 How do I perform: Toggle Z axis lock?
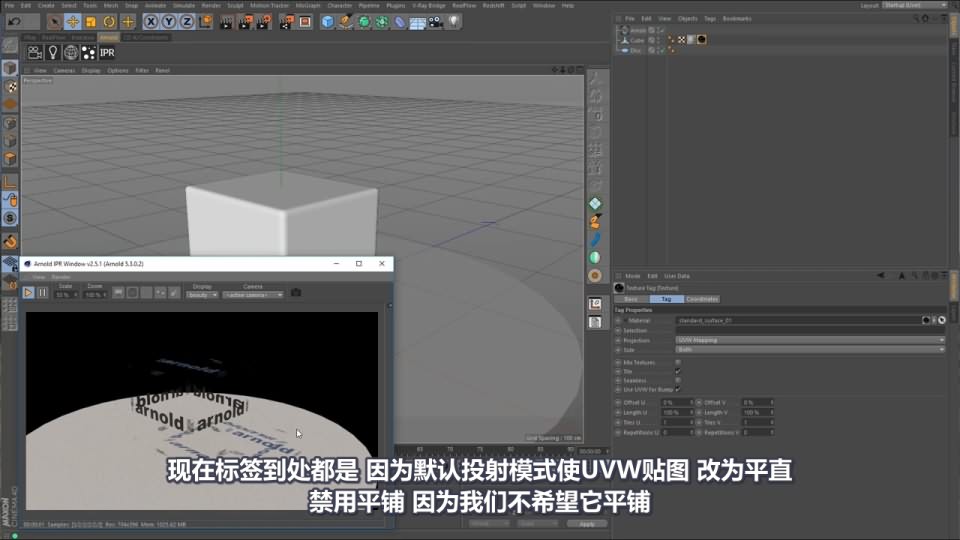tap(187, 22)
